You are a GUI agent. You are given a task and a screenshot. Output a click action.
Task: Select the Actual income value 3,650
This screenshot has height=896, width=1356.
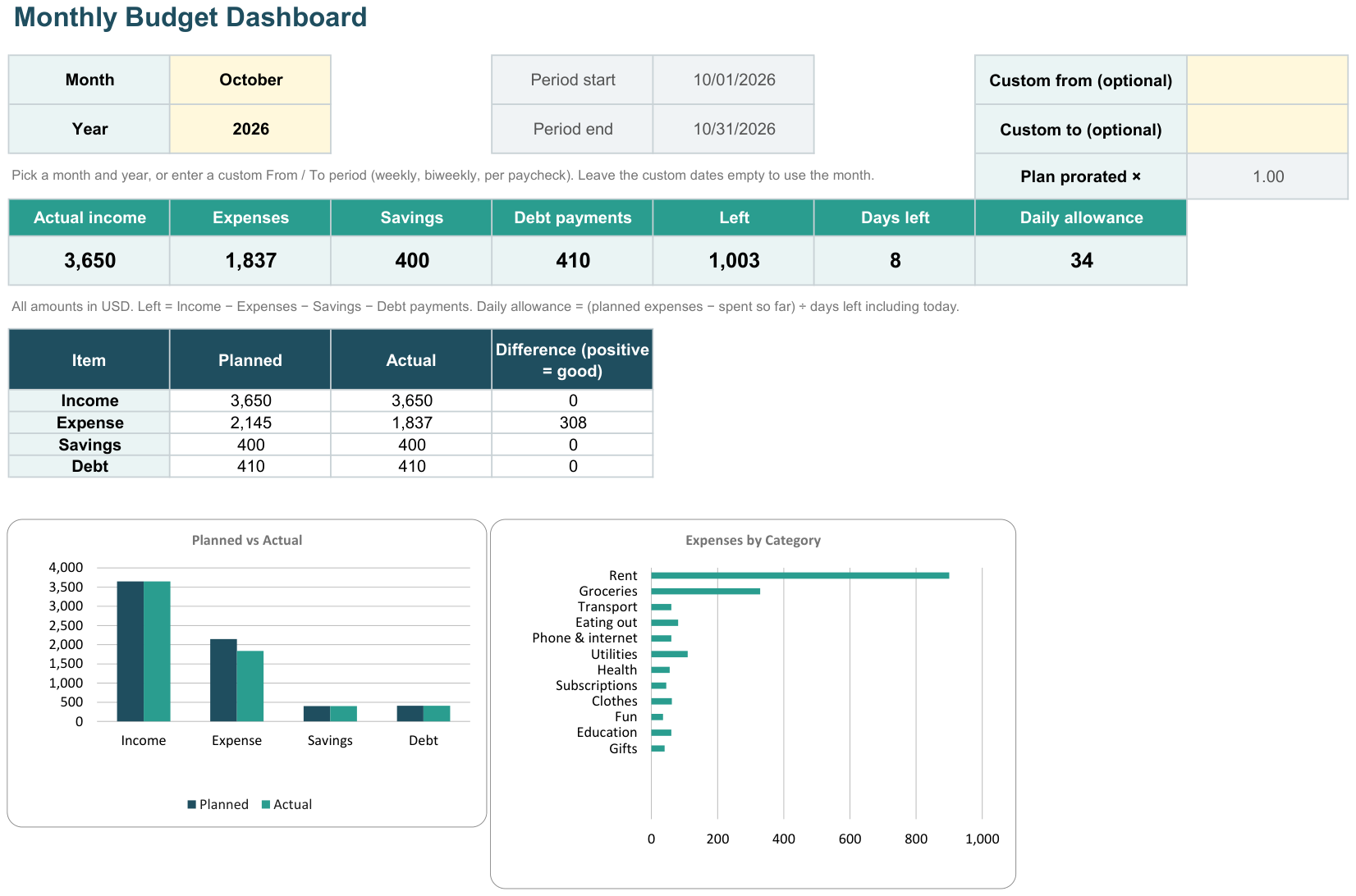click(x=89, y=260)
